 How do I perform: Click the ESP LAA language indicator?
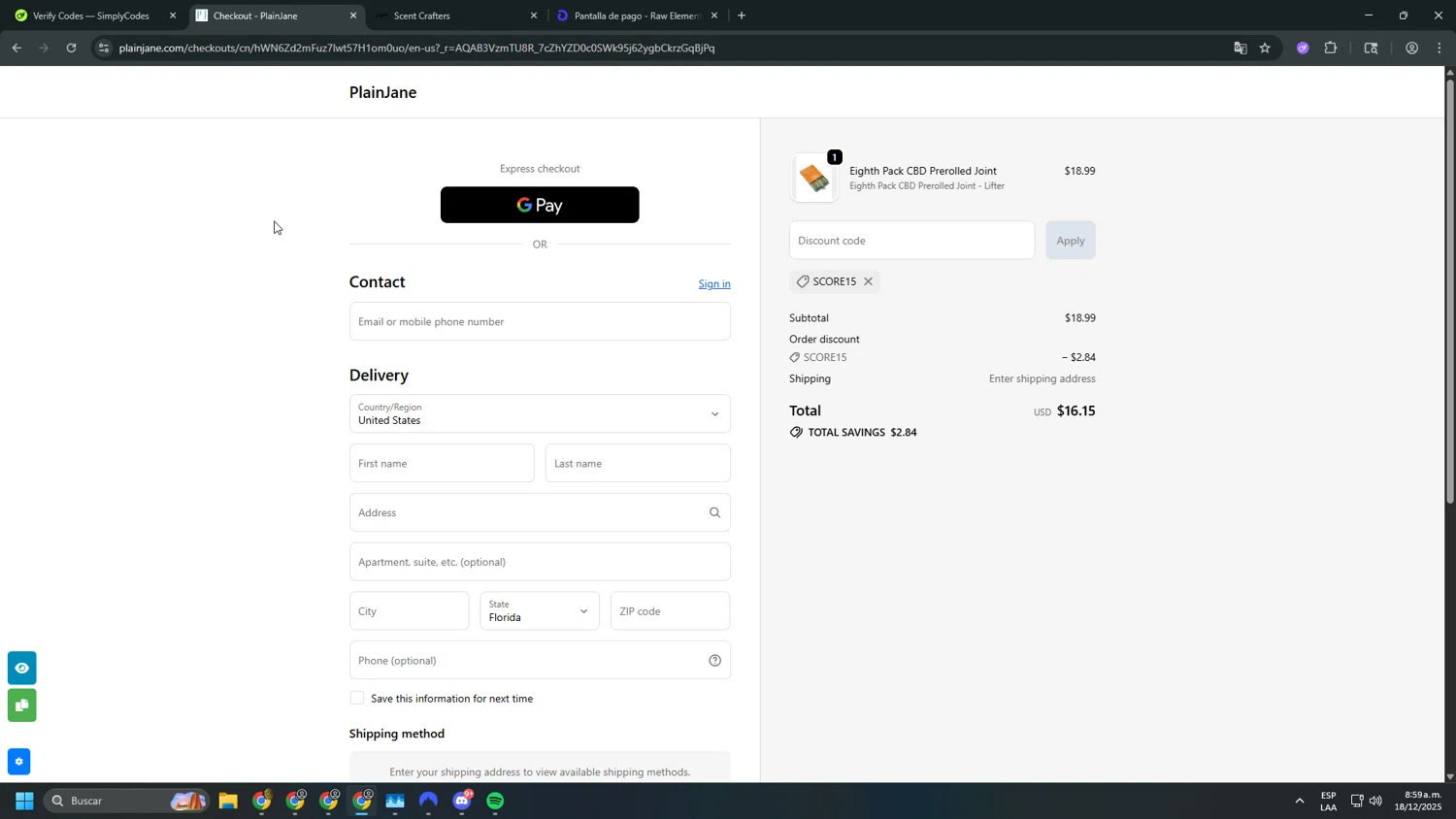point(1328,801)
